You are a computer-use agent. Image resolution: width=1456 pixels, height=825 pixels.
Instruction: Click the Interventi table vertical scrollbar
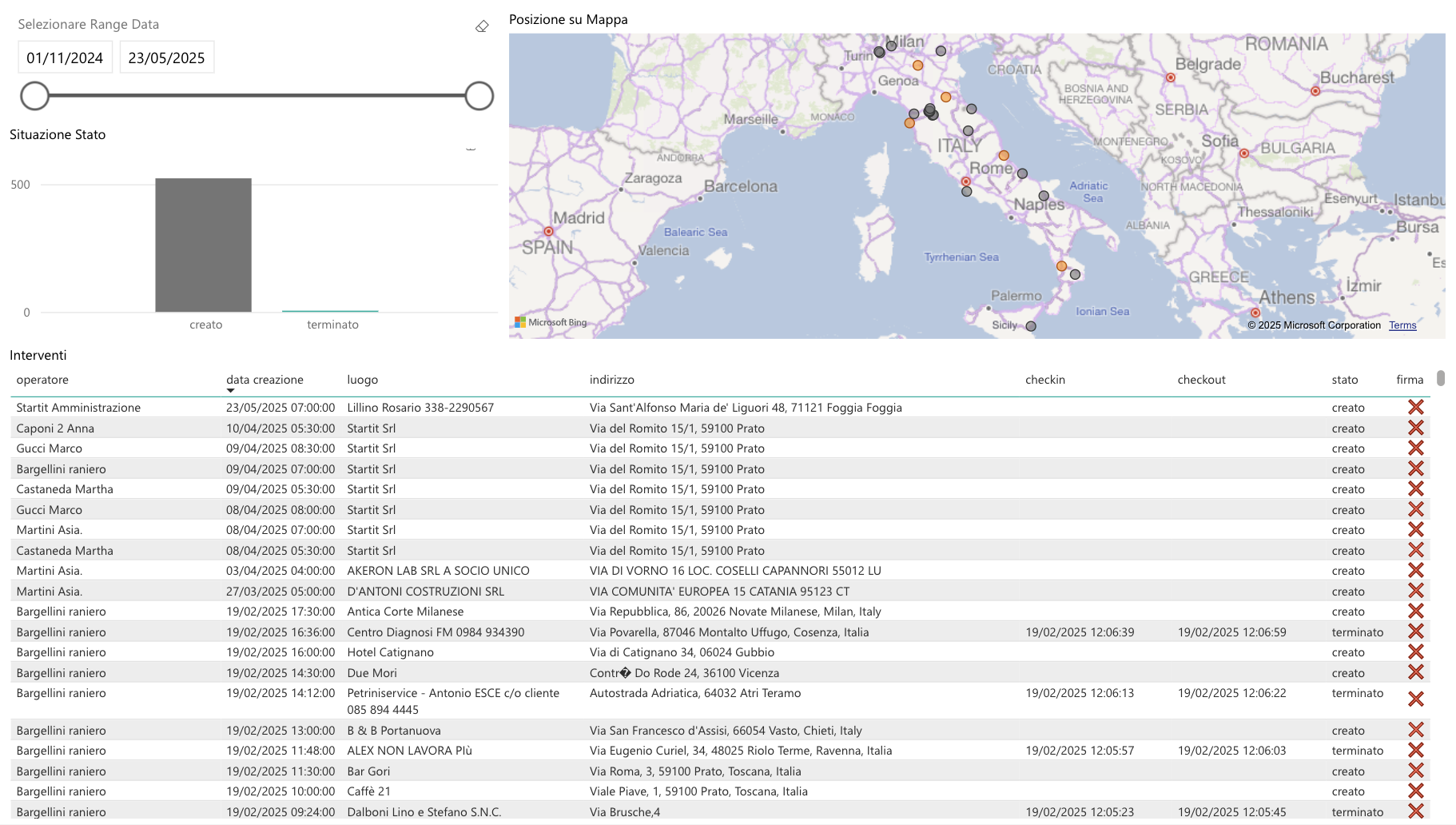point(1440,378)
